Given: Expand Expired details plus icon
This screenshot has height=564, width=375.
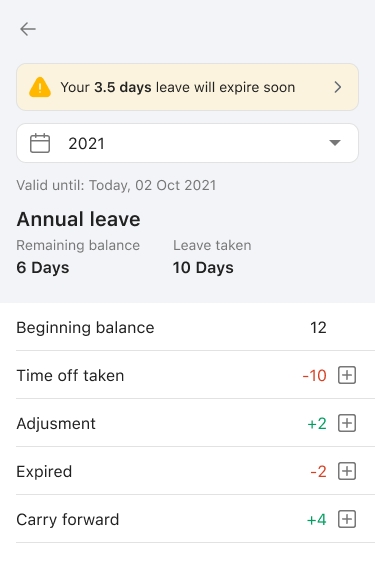Looking at the screenshot, I should (347, 471).
